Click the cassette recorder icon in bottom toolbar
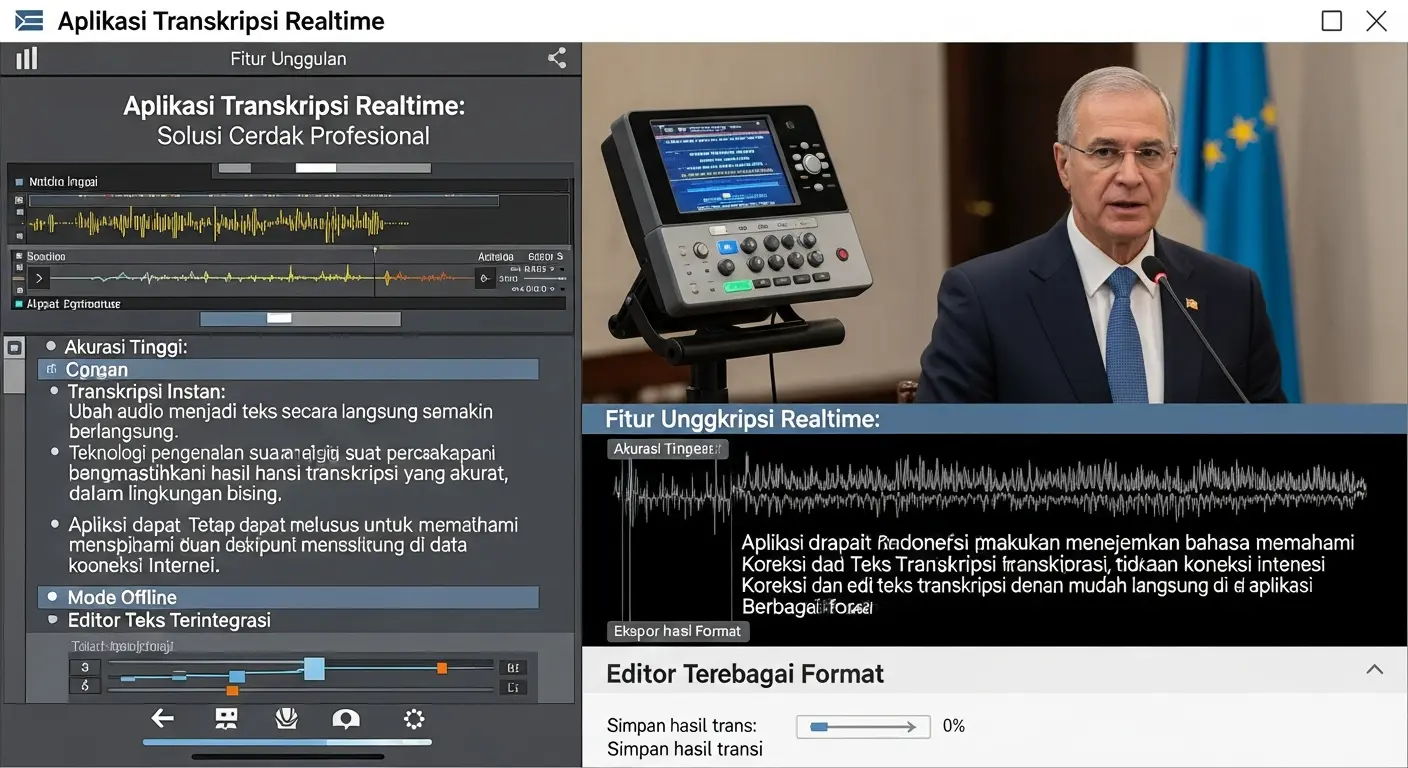 pyautogui.click(x=226, y=718)
